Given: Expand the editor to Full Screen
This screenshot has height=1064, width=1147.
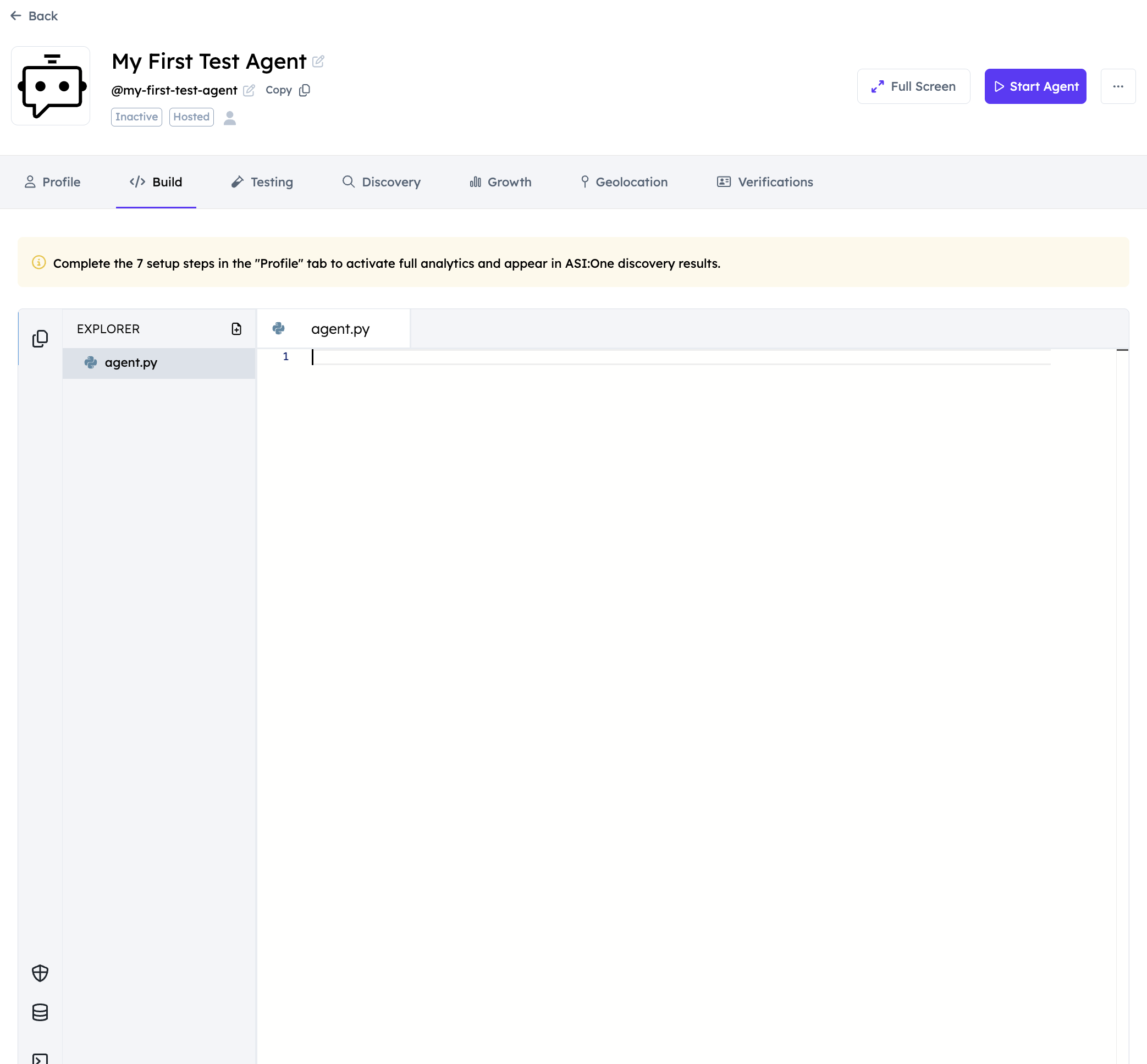Looking at the screenshot, I should tap(913, 86).
